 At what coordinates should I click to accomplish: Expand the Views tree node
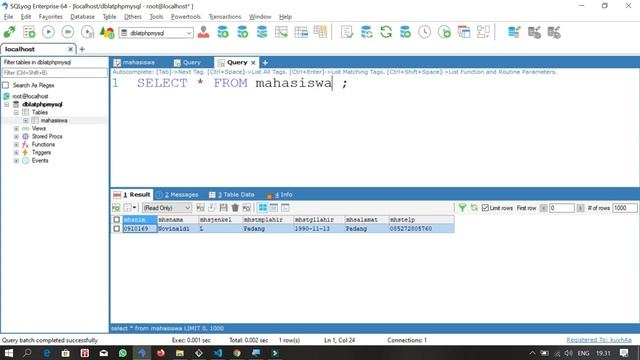[16, 129]
